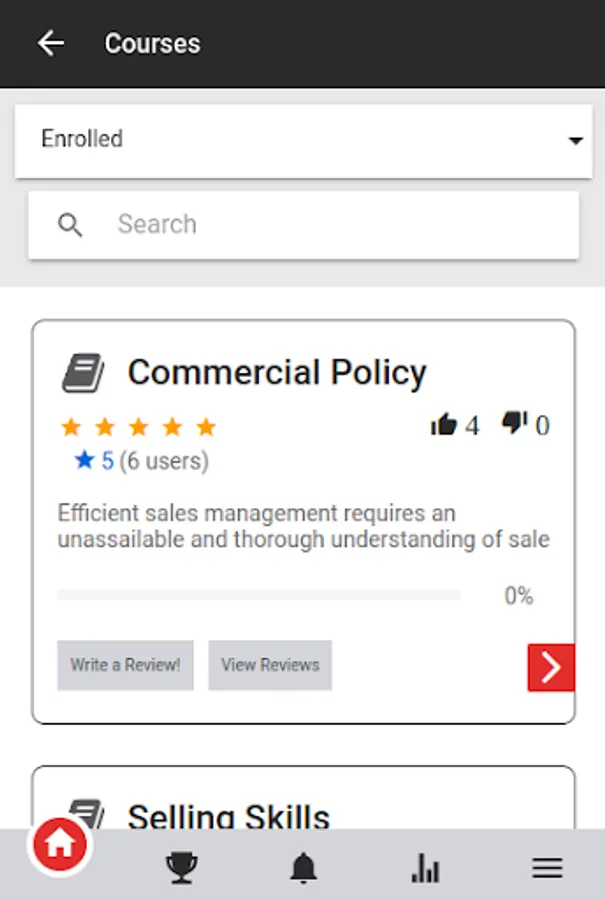Image resolution: width=605 pixels, height=900 pixels.
Task: Tap the back arrow in the header
Action: (50, 43)
